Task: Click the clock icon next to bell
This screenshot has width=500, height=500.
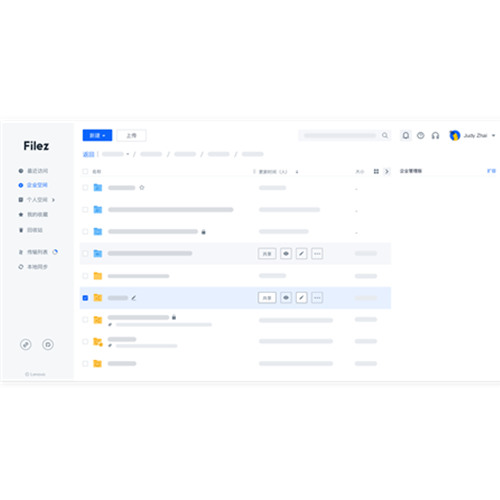Action: tap(421, 135)
